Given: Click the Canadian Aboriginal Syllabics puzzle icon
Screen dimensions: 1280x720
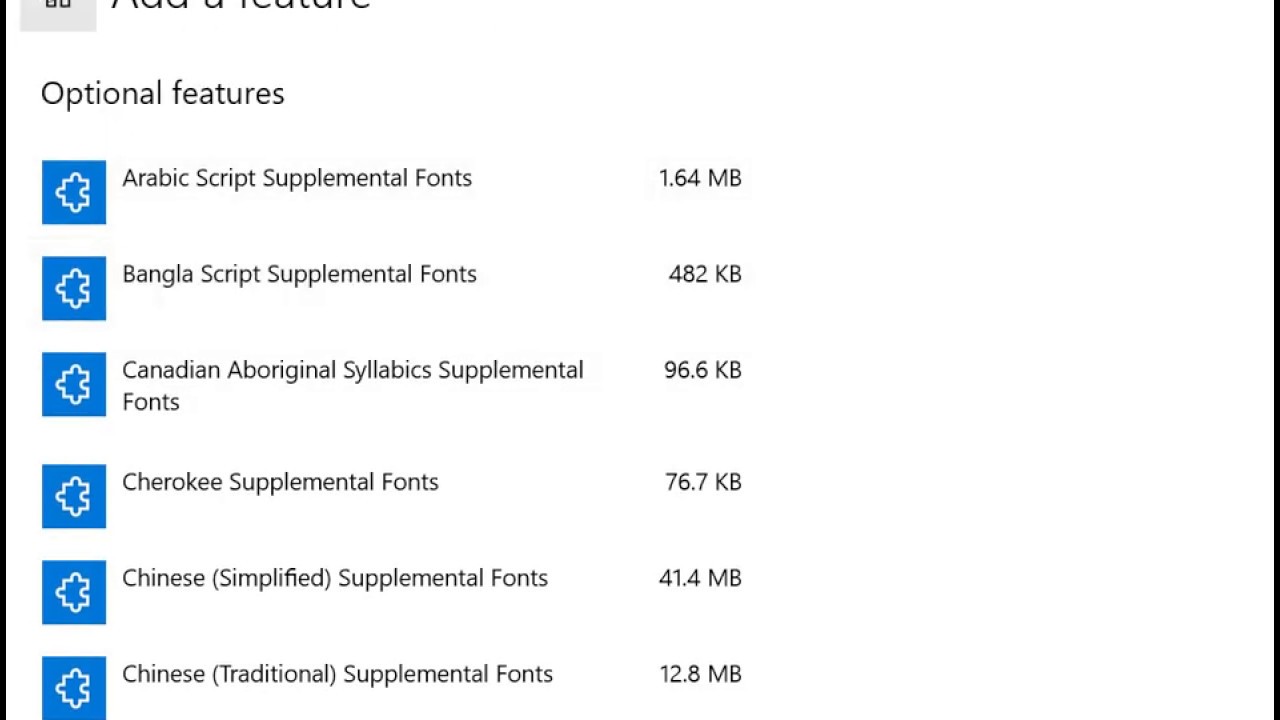Looking at the screenshot, I should [x=74, y=384].
